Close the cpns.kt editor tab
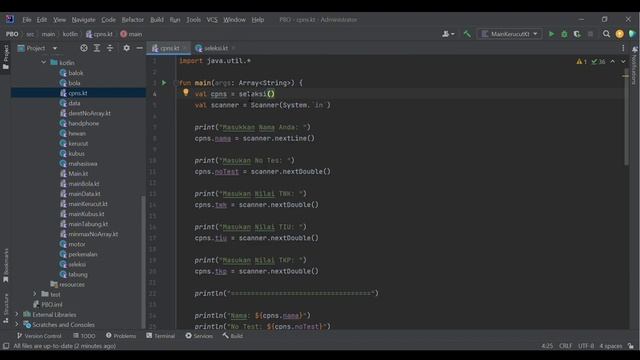This screenshot has width=640, height=360. [184, 48]
